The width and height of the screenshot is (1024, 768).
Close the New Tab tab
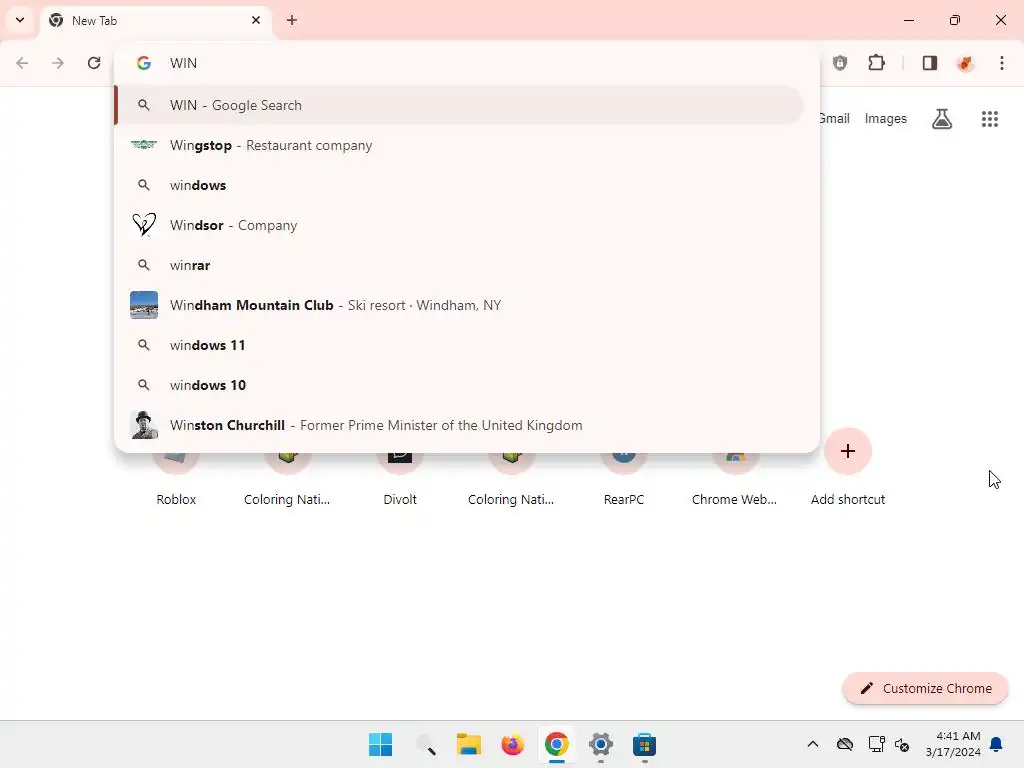[x=256, y=20]
